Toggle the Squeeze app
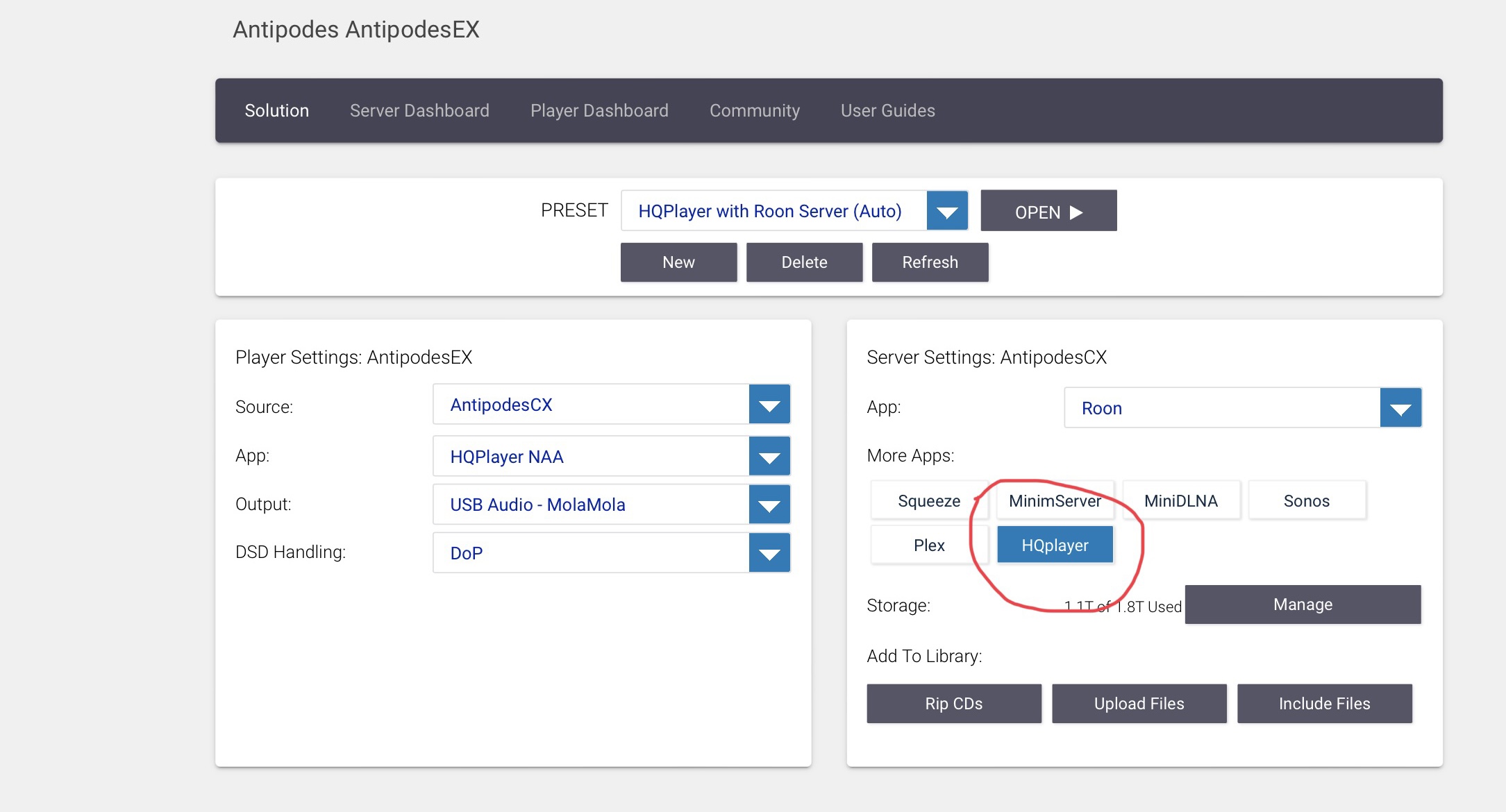This screenshot has width=1506, height=812. 929,500
